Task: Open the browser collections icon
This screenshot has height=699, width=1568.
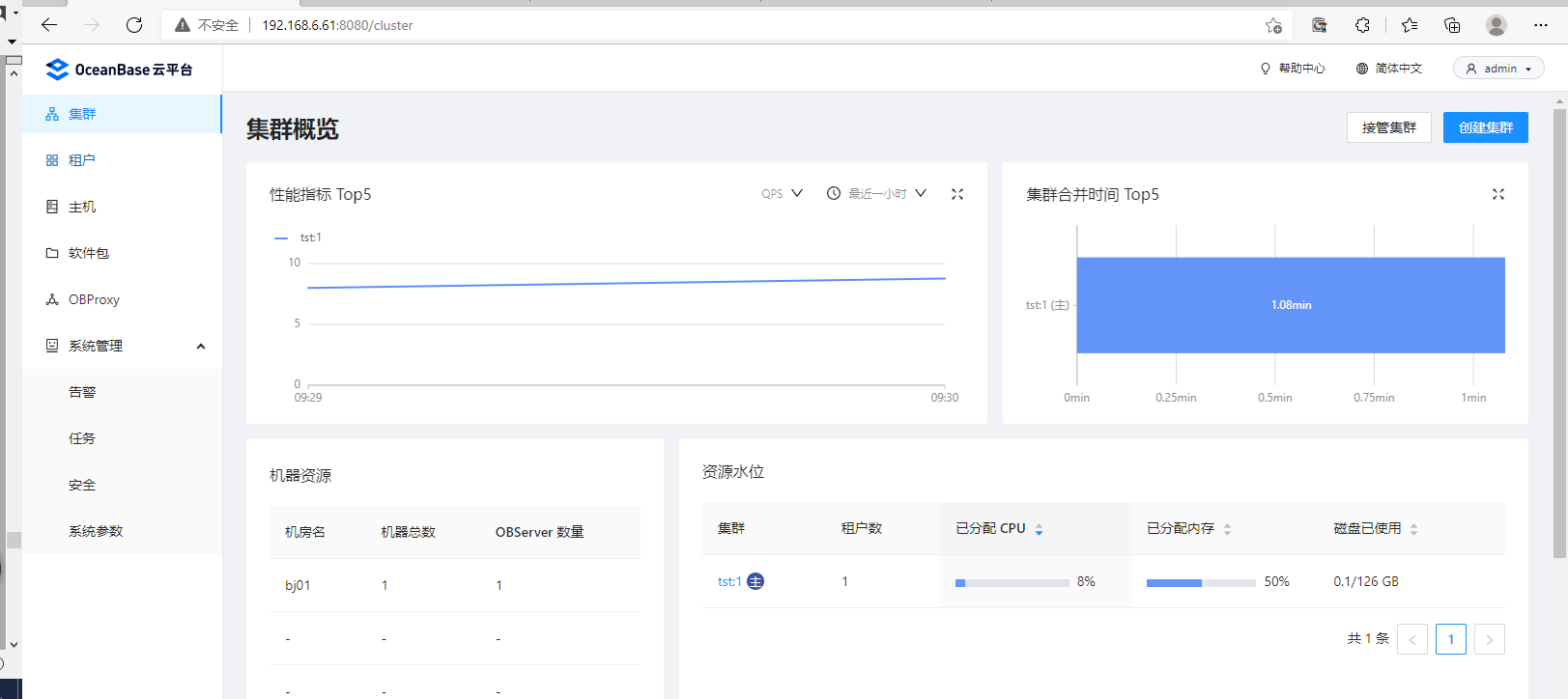Action: (1452, 25)
